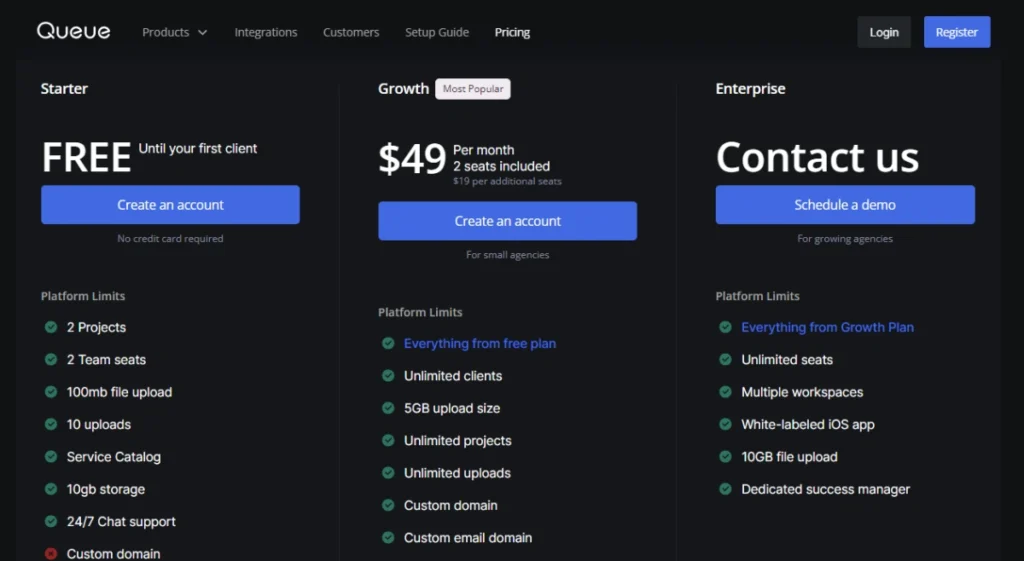1024x561 pixels.
Task: Click check icon beside Everything from Growth Plan
Action: click(x=725, y=327)
